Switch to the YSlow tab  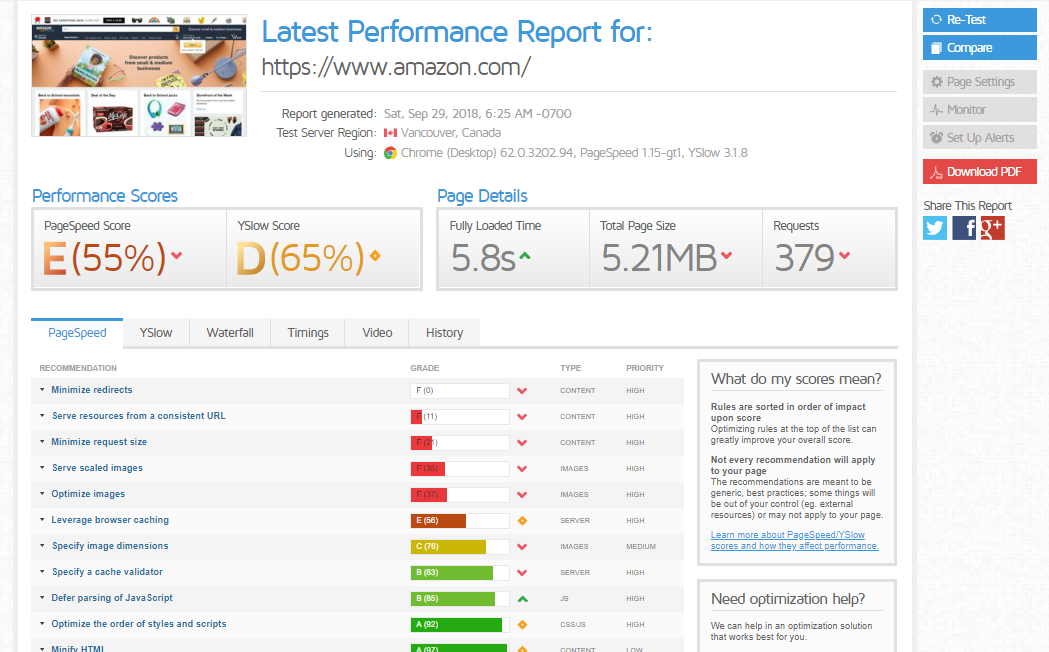point(156,333)
